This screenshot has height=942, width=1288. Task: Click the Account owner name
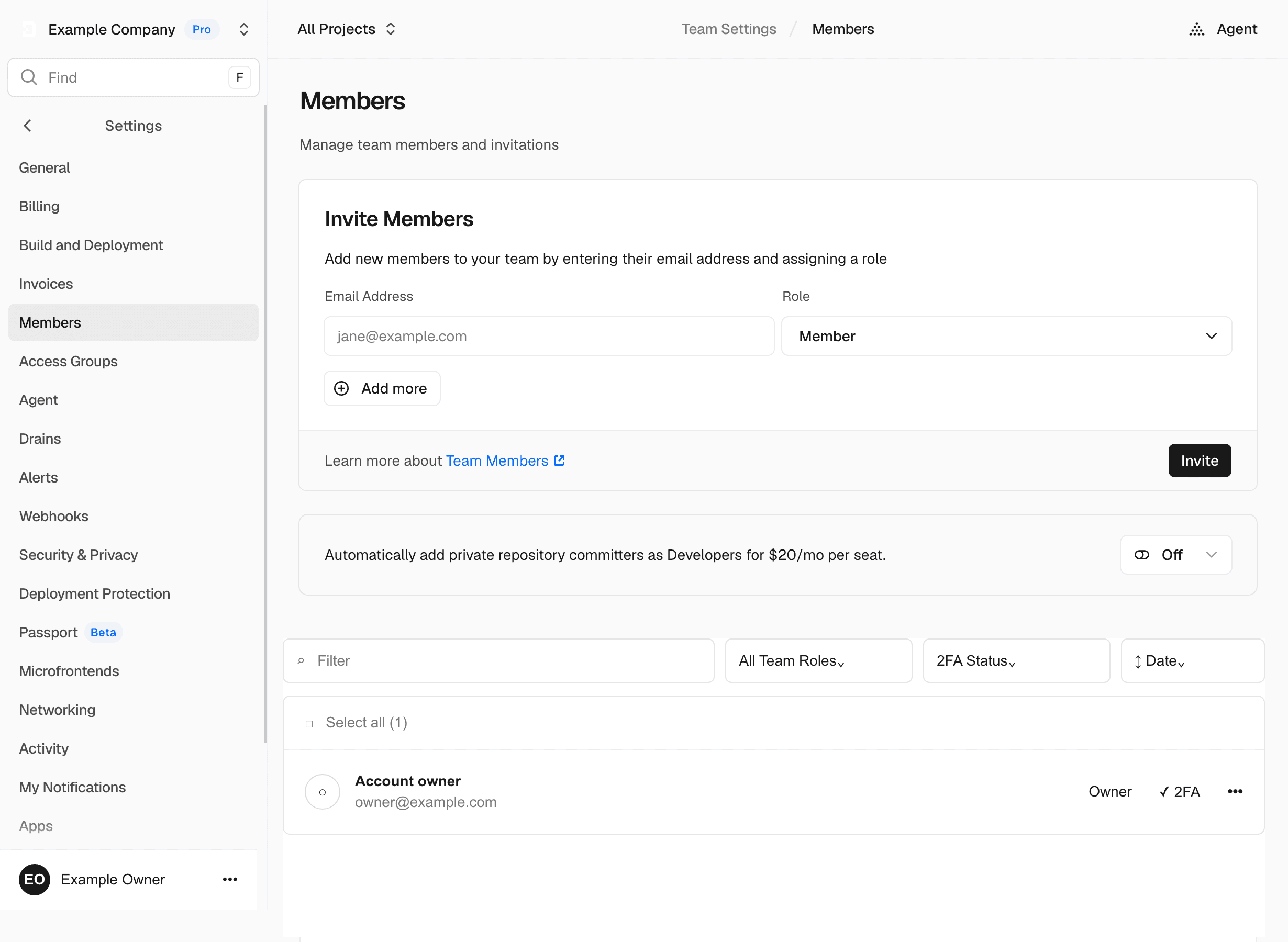(x=408, y=781)
